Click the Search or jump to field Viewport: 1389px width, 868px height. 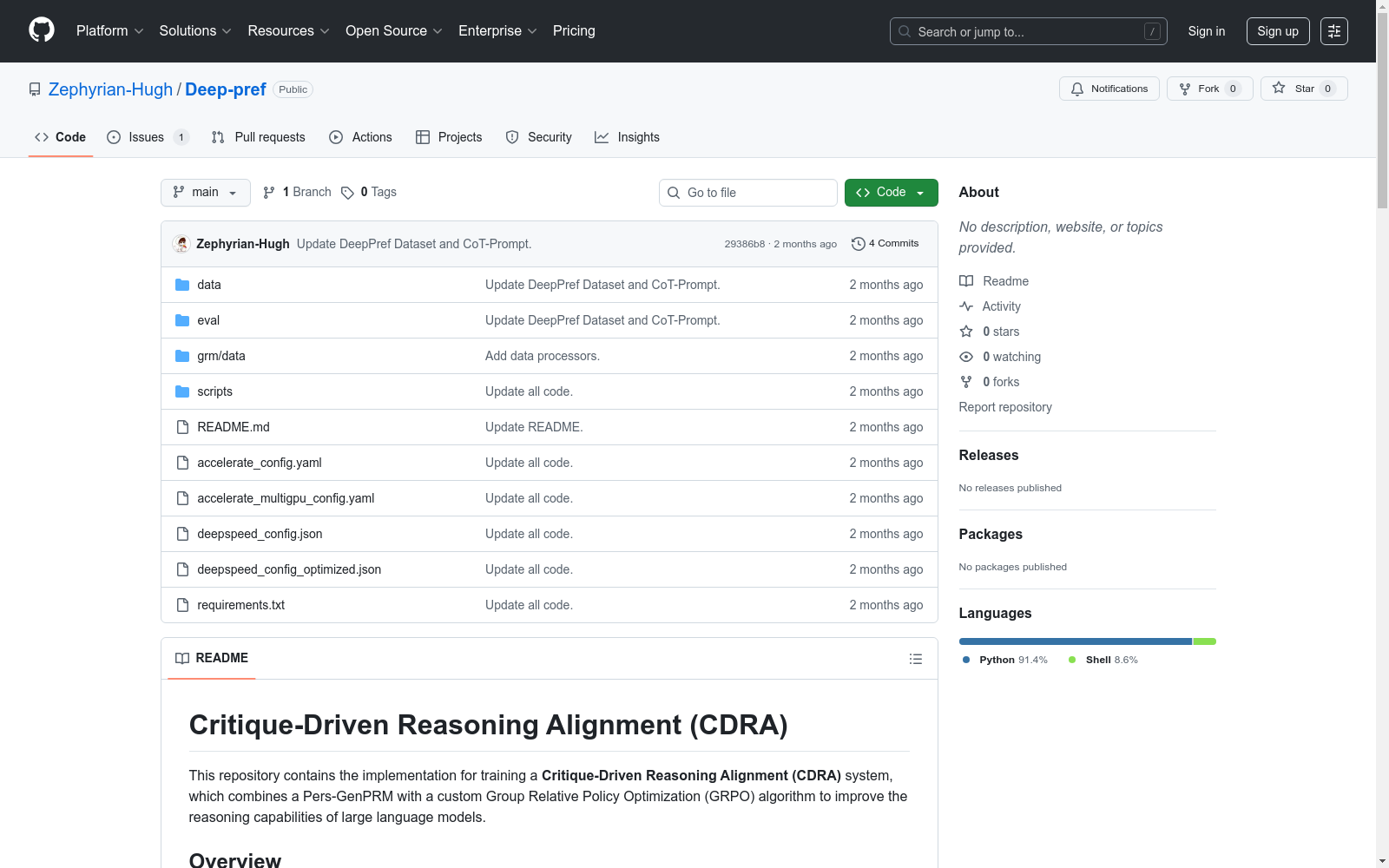1029,31
